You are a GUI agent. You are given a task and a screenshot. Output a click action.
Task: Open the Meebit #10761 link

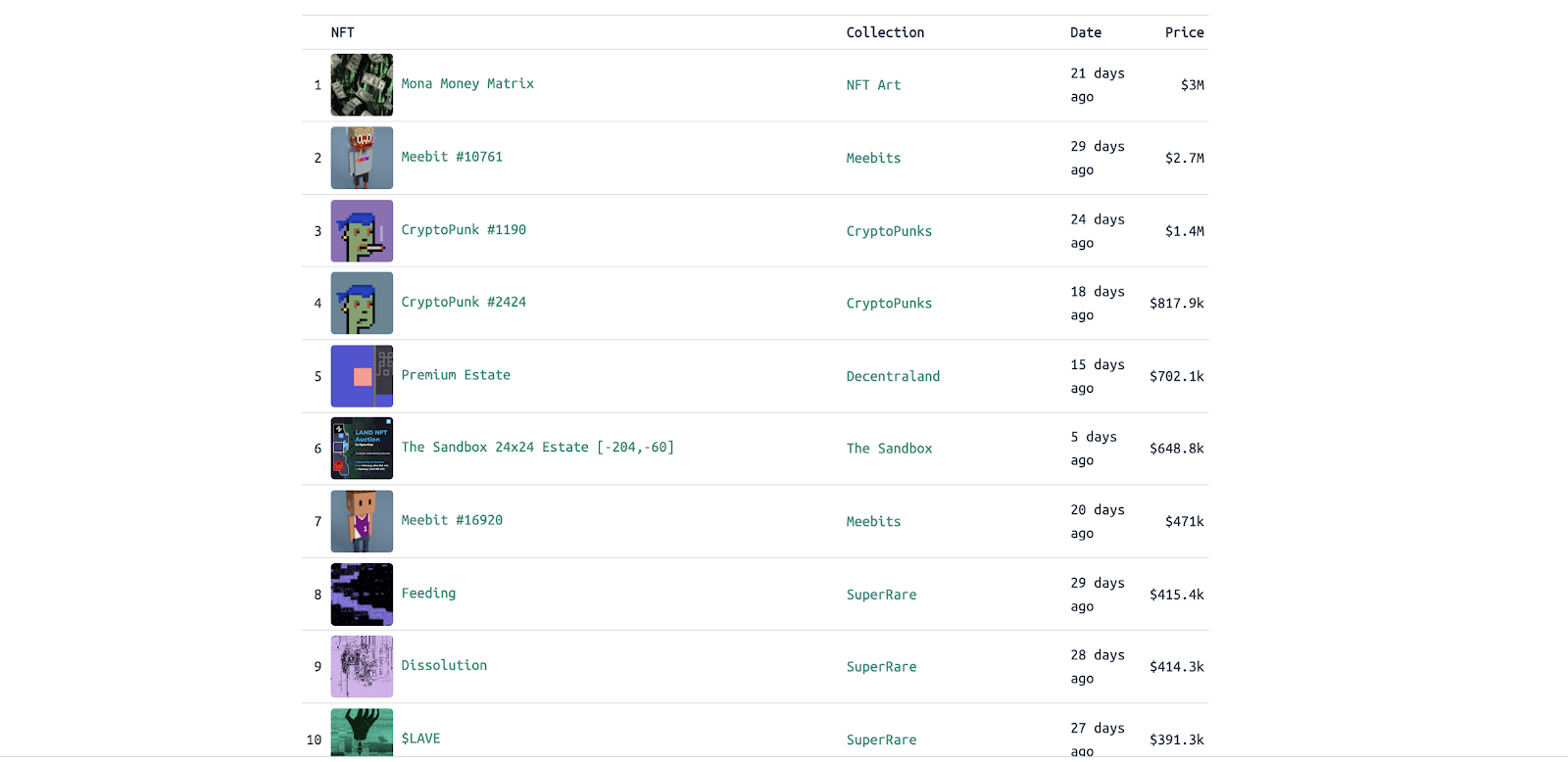click(x=452, y=157)
